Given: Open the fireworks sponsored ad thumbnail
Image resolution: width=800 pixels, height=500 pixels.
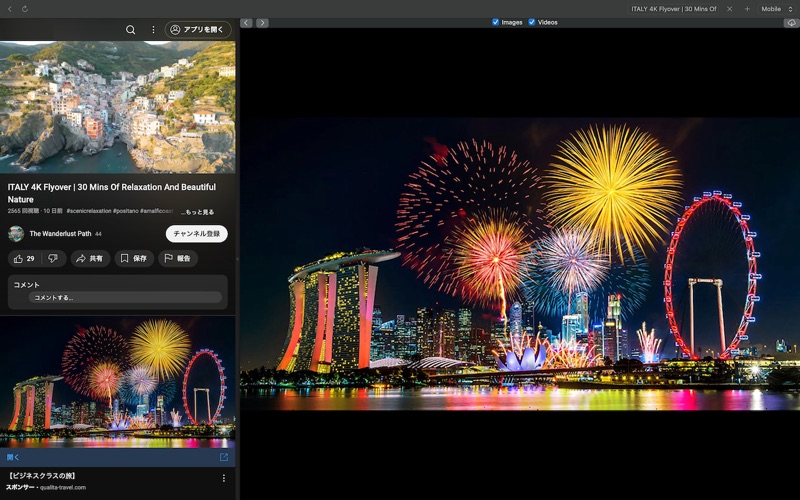Looking at the screenshot, I should [x=117, y=382].
